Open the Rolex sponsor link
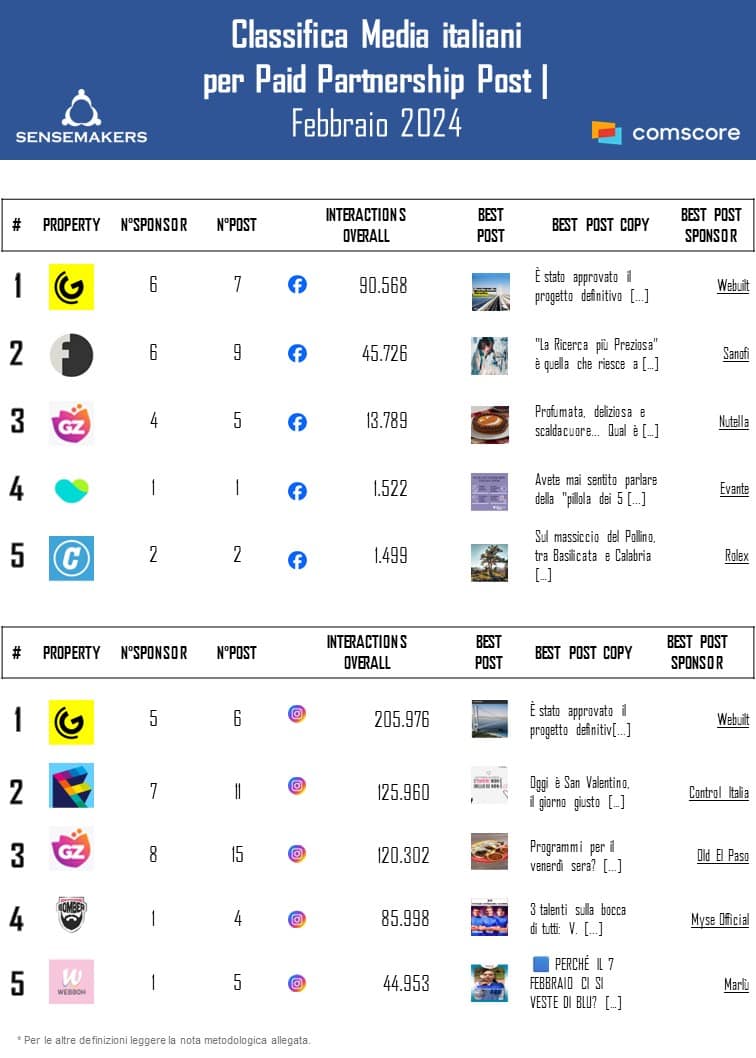Viewport: 756px width, 1058px height. click(x=736, y=556)
